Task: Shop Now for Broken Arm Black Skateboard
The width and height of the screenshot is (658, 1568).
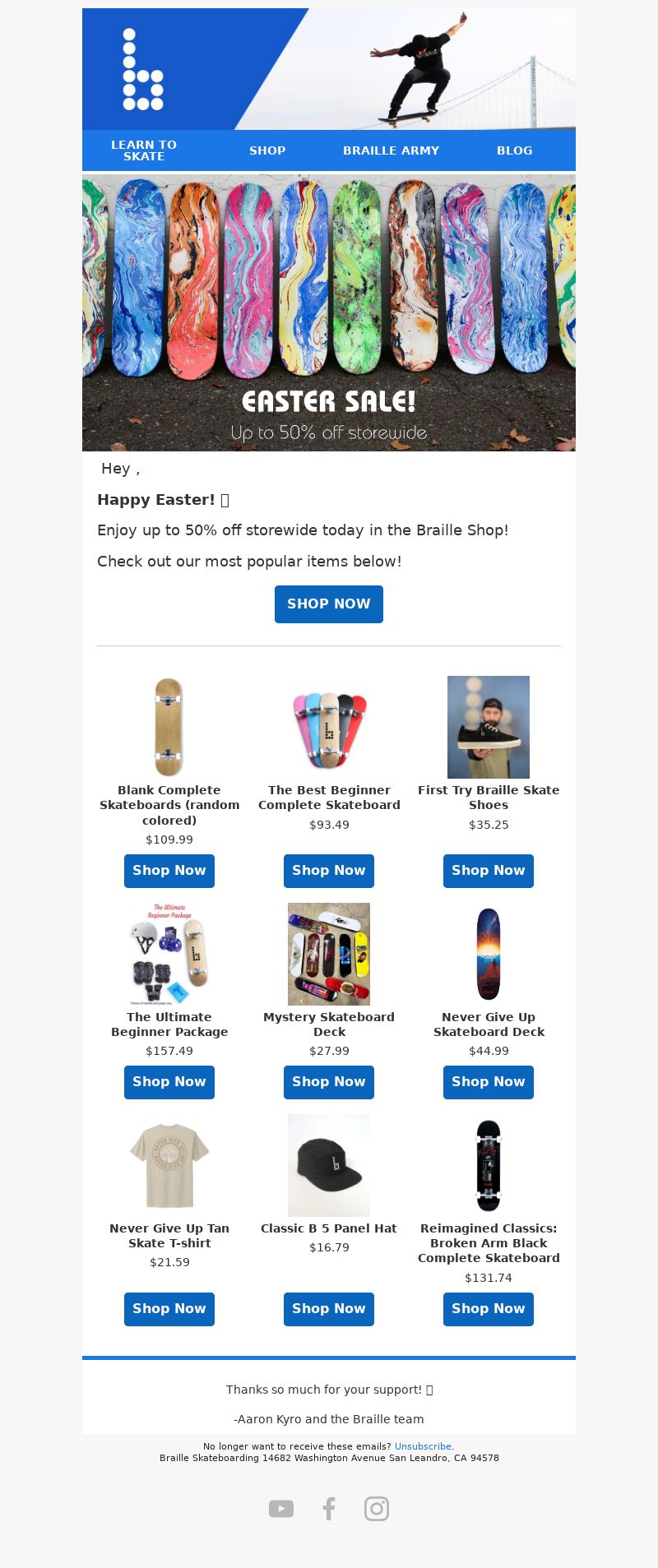Action: point(489,1309)
